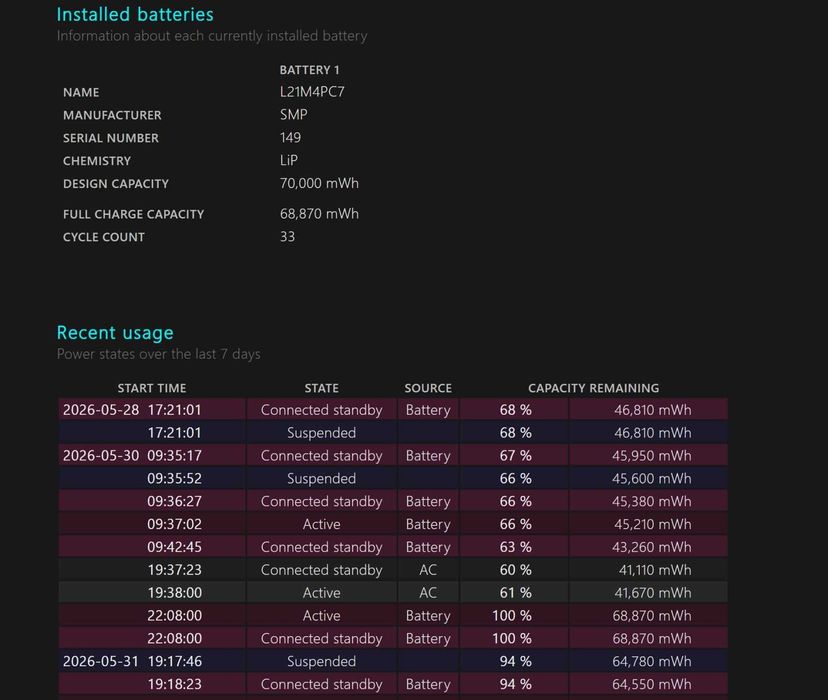
Task: Click the 100 % value in Active row
Action: pyautogui.click(x=512, y=616)
